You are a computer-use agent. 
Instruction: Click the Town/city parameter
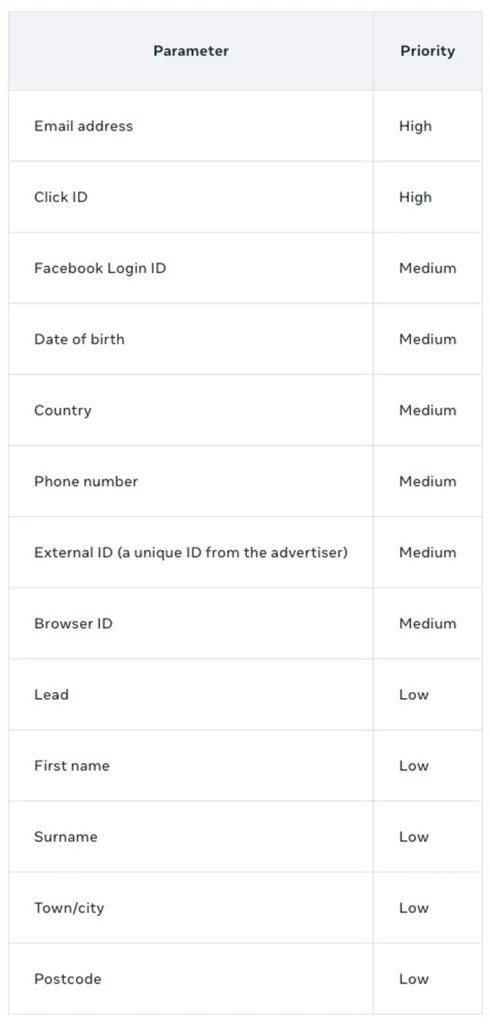(x=69, y=908)
